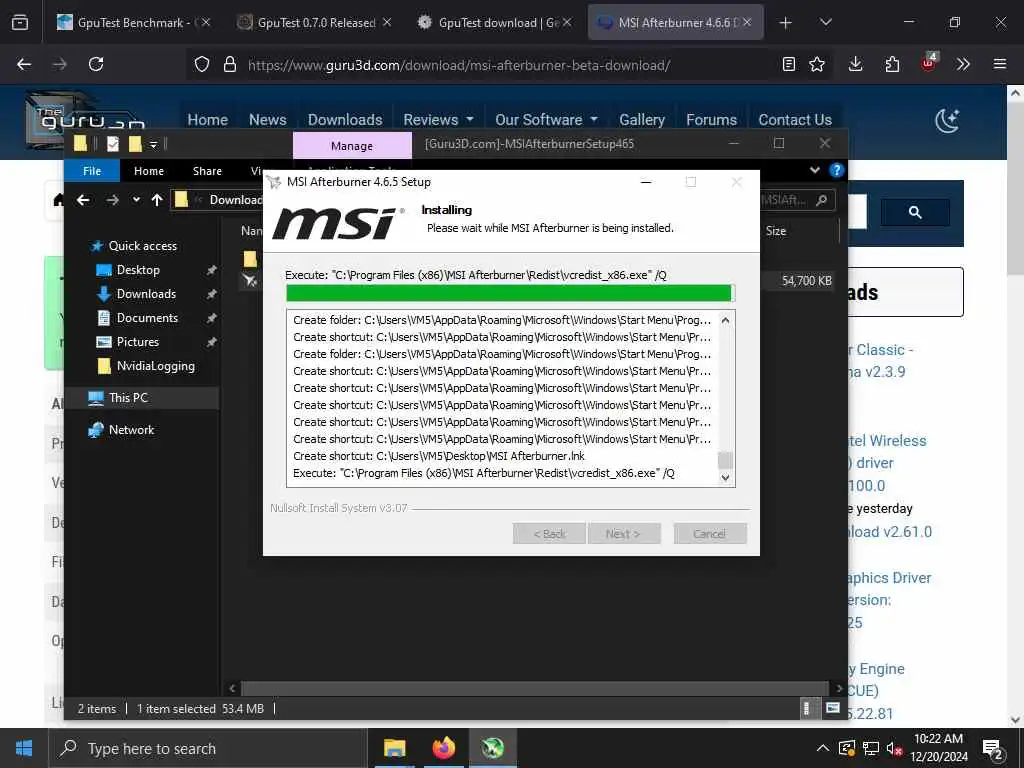The height and width of the screenshot is (768, 1024).
Task: Bookmark this page with the star icon
Action: [x=817, y=64]
